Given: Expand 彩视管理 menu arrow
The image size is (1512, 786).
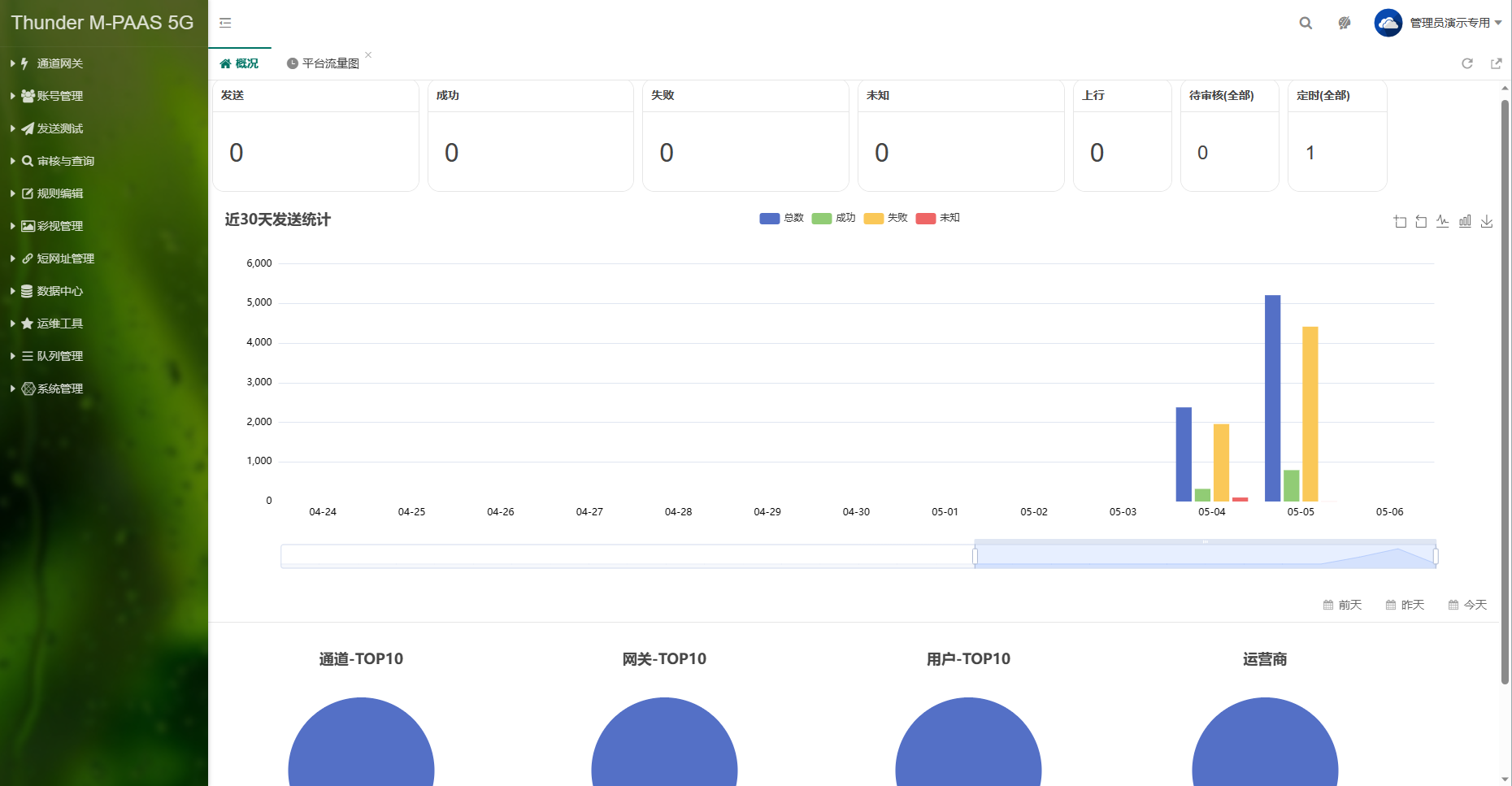Looking at the screenshot, I should pyautogui.click(x=13, y=226).
